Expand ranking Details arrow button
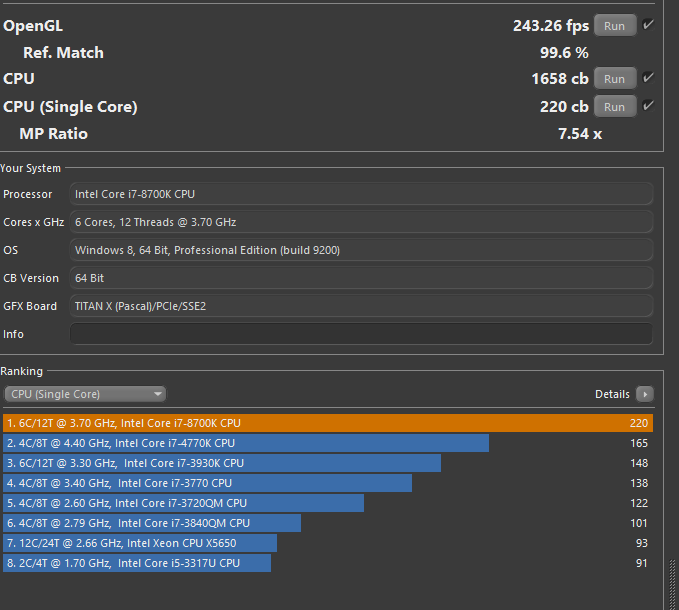679x610 pixels. coord(645,394)
